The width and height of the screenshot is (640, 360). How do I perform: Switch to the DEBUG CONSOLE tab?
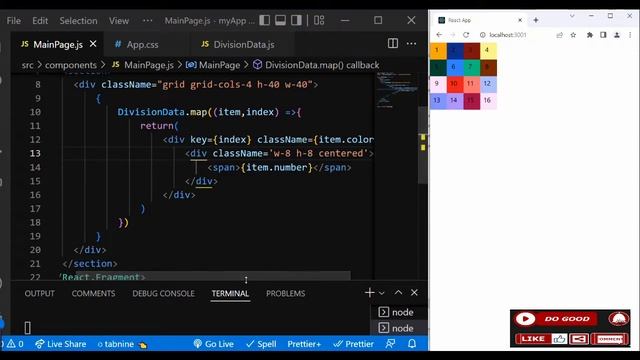pos(163,293)
